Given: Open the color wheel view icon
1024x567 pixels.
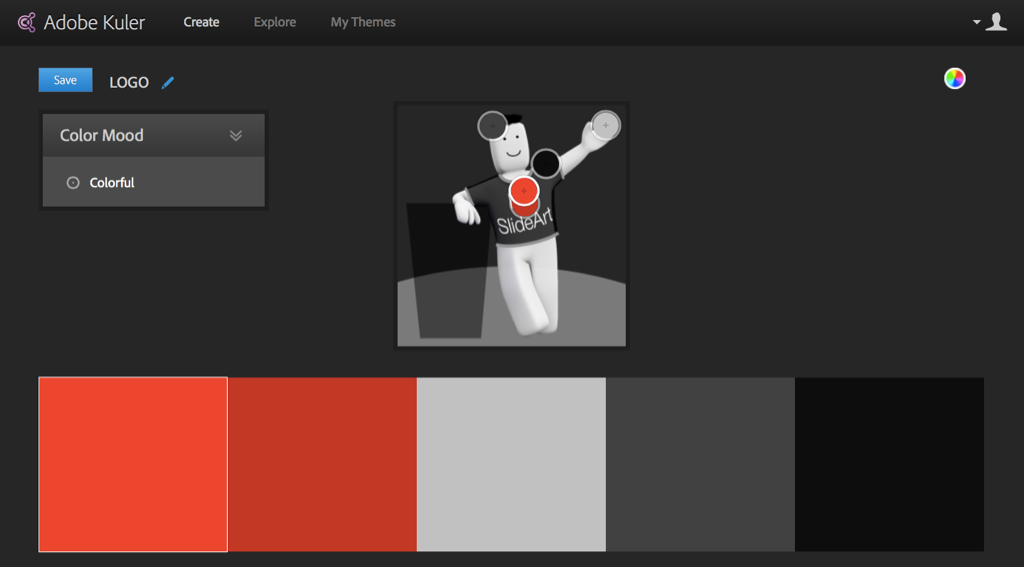Looking at the screenshot, I should [x=954, y=78].
